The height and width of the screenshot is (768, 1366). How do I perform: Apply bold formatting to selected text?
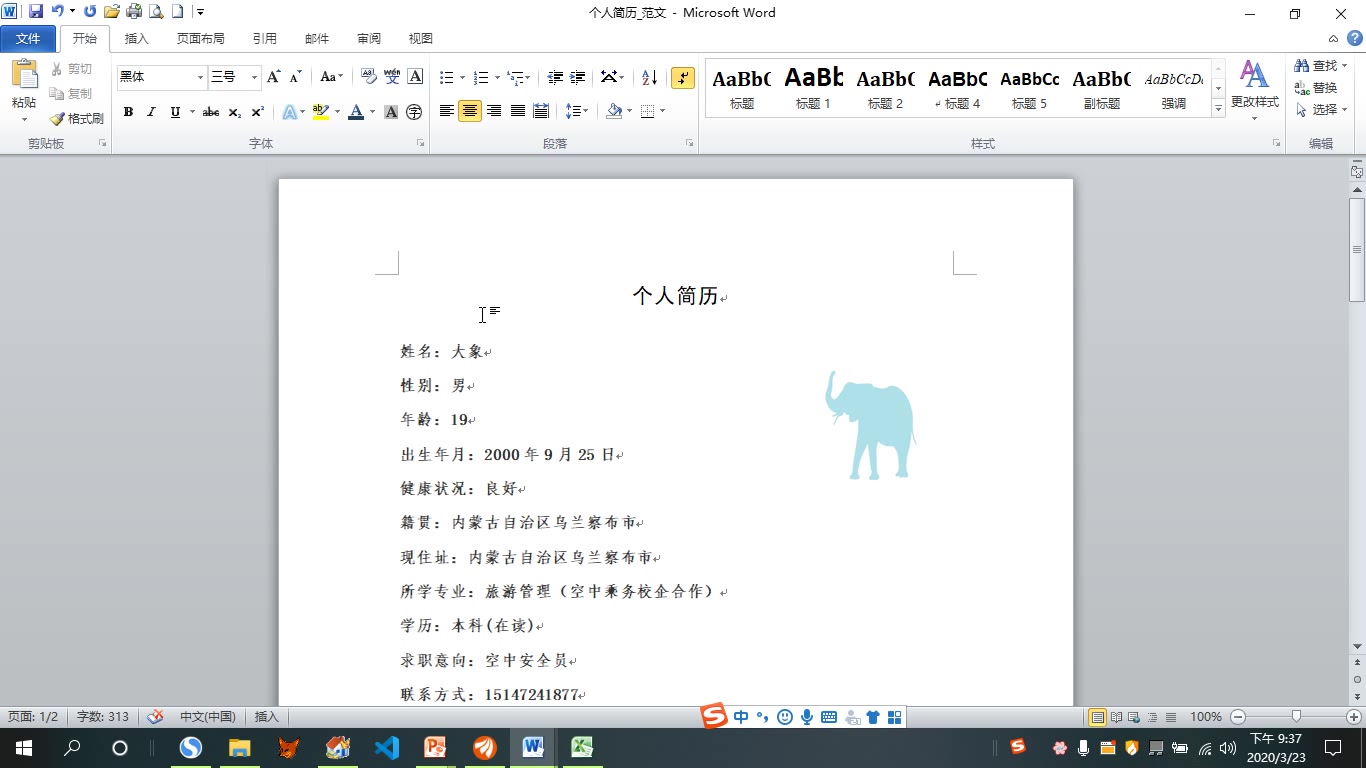[x=128, y=111]
